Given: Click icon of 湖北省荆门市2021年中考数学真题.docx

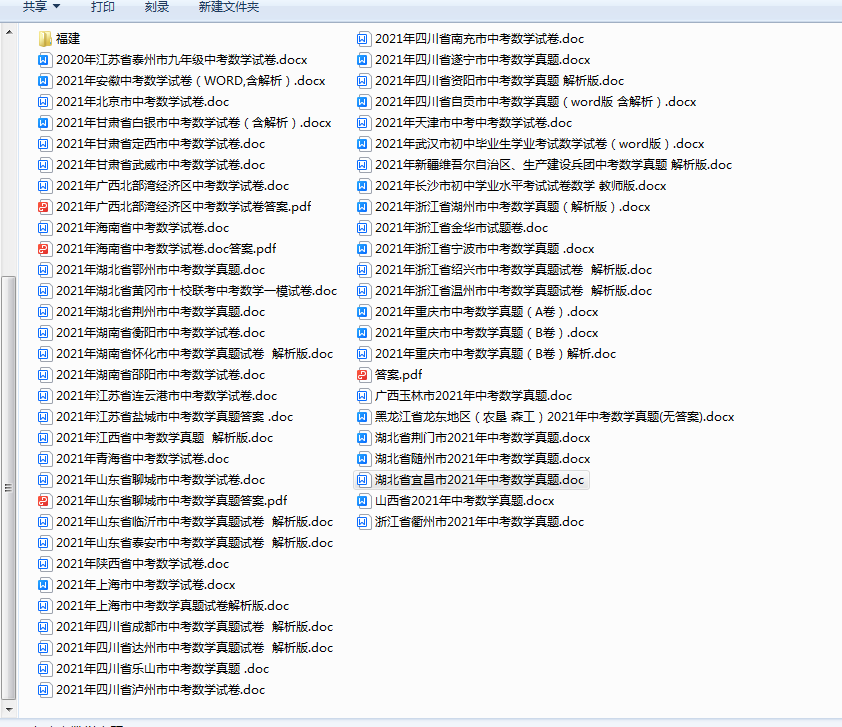Looking at the screenshot, I should 363,438.
